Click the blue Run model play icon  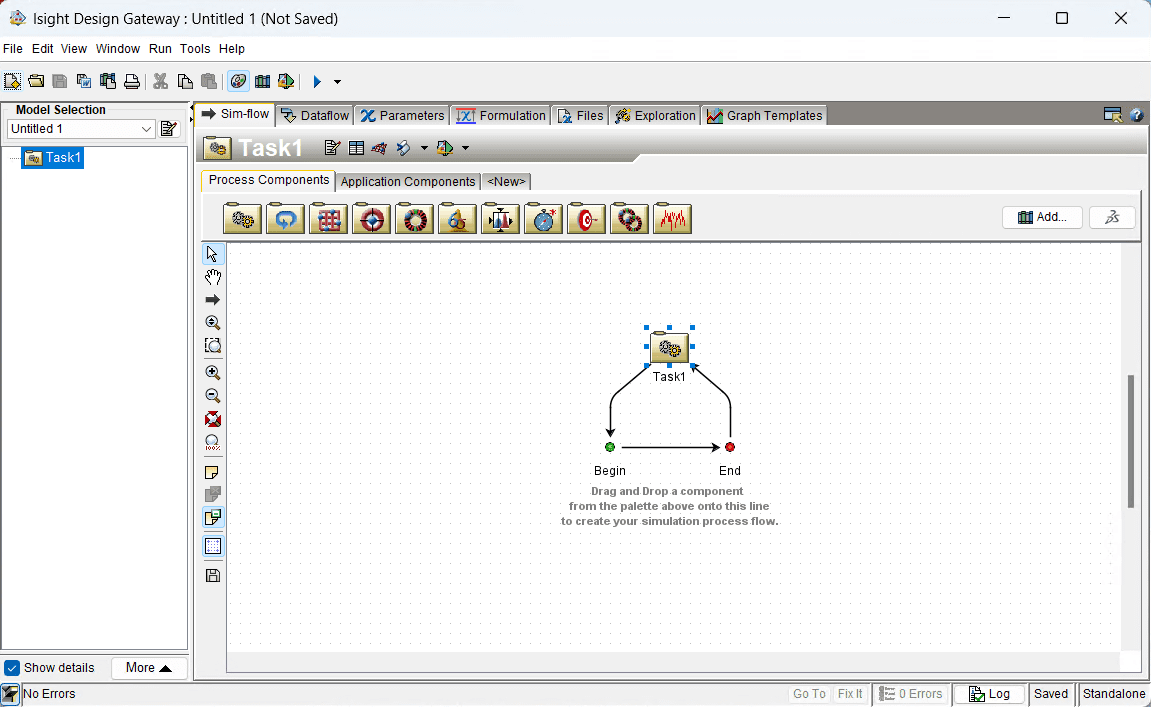point(317,81)
